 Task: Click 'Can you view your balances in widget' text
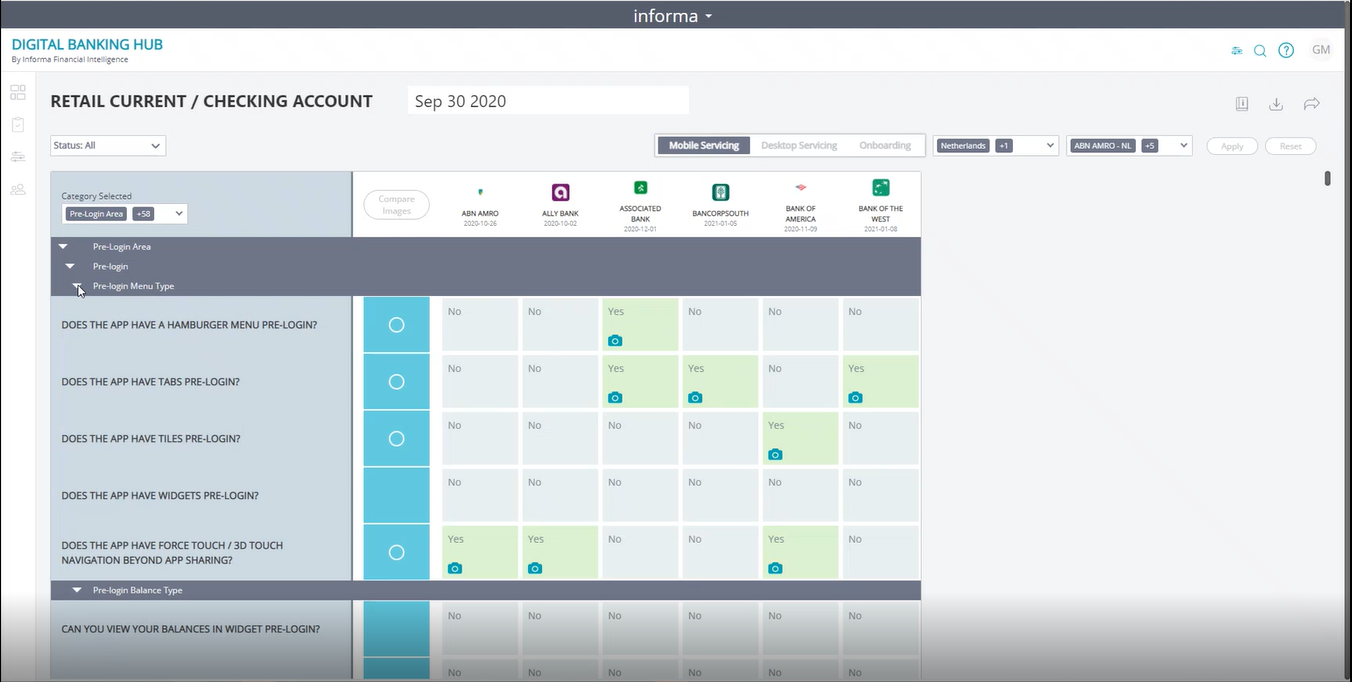coord(191,630)
